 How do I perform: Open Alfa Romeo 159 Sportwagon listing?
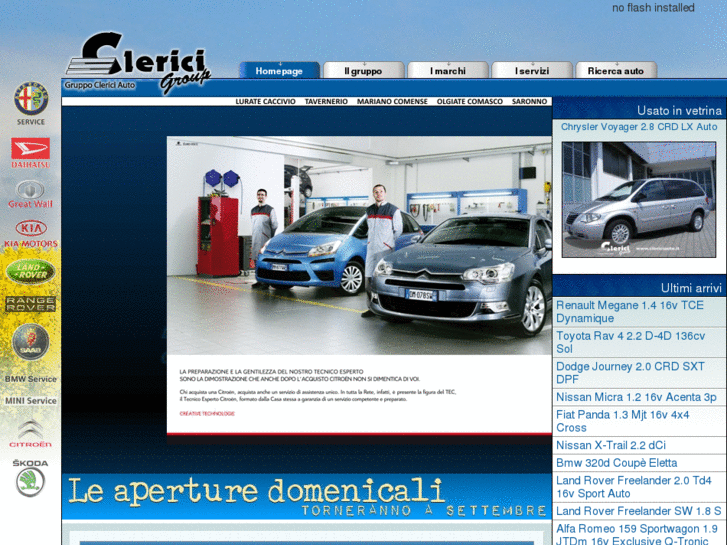pyautogui.click(x=637, y=534)
